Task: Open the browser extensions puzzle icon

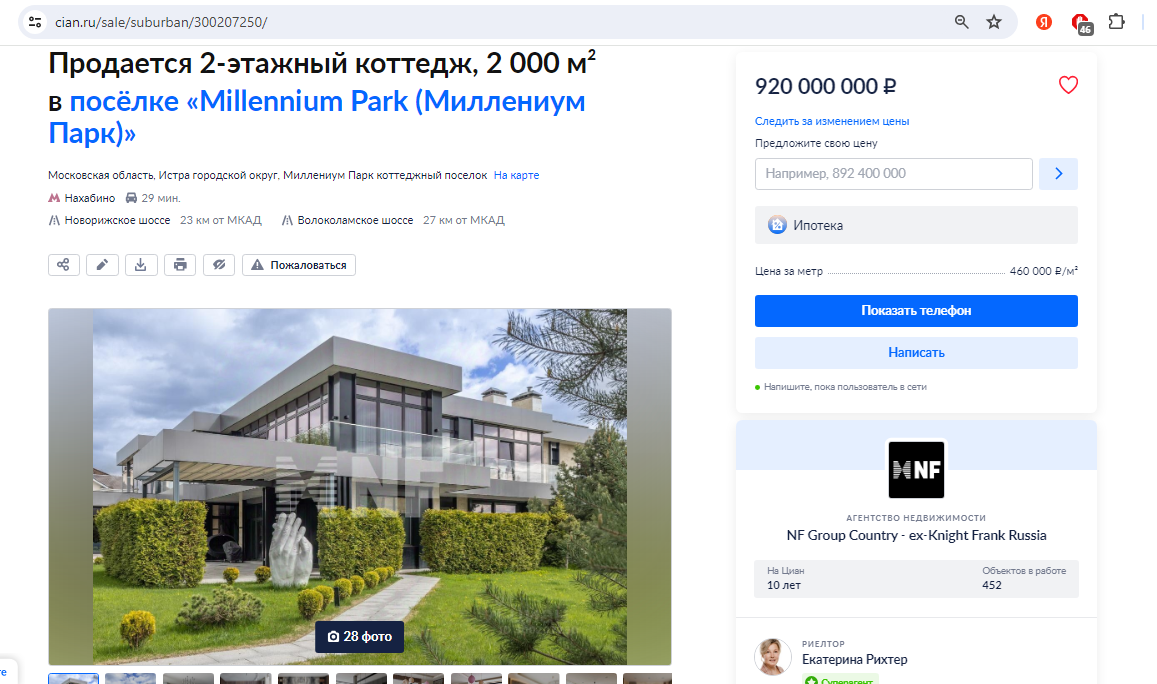Action: pos(1116,22)
